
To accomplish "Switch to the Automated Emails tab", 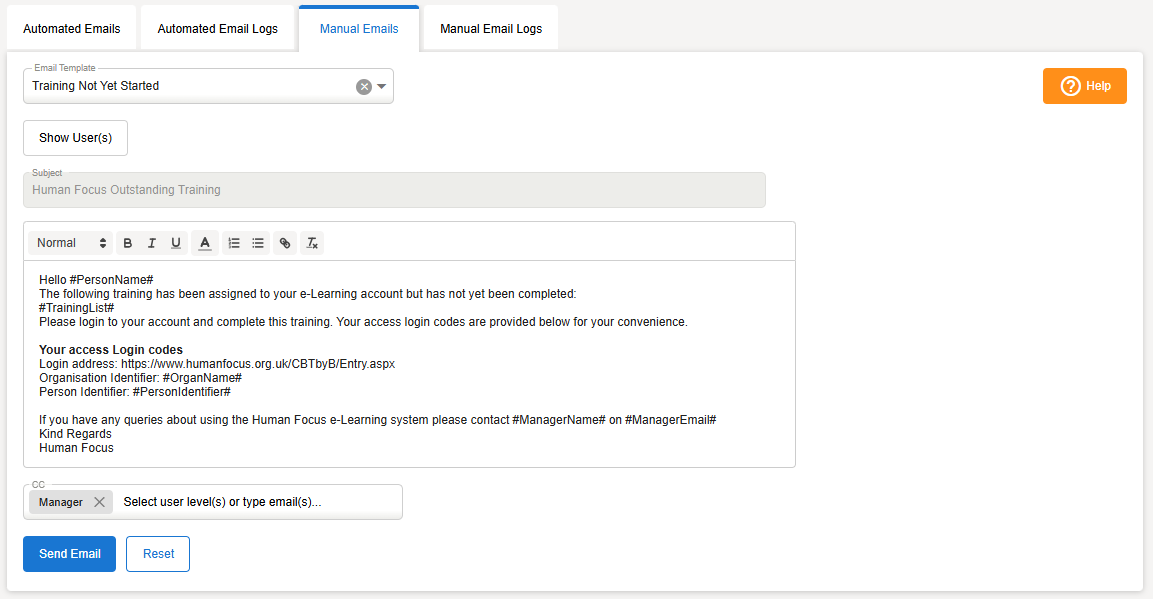I will 71,29.
